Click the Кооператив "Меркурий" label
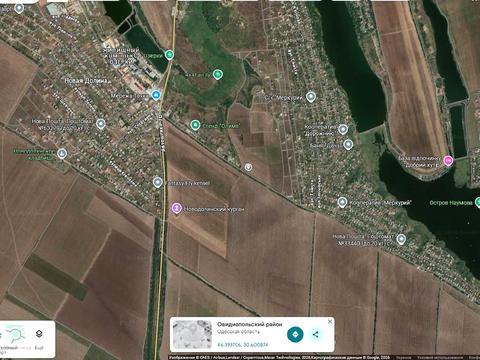 click(380, 202)
